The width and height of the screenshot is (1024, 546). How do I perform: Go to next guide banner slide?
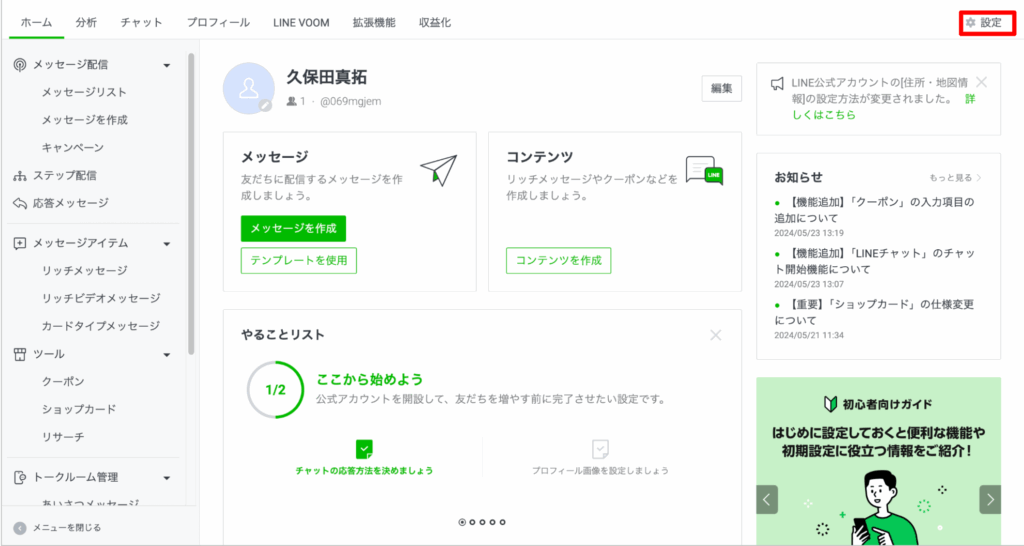990,499
